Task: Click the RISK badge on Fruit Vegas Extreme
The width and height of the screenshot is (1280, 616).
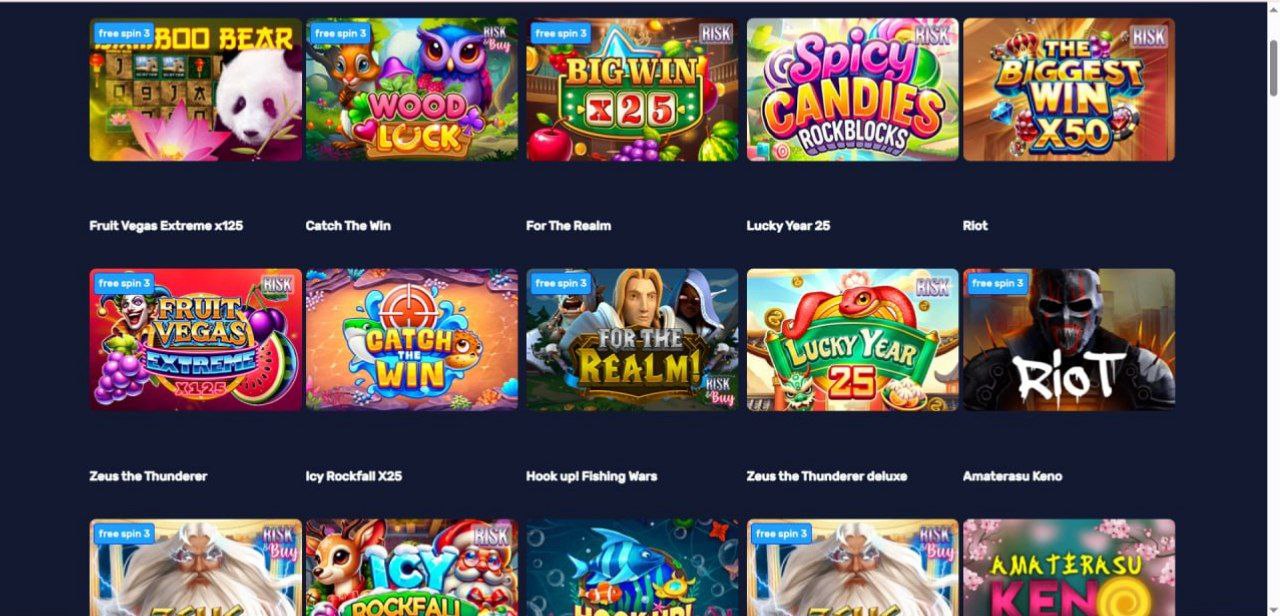Action: click(x=277, y=285)
